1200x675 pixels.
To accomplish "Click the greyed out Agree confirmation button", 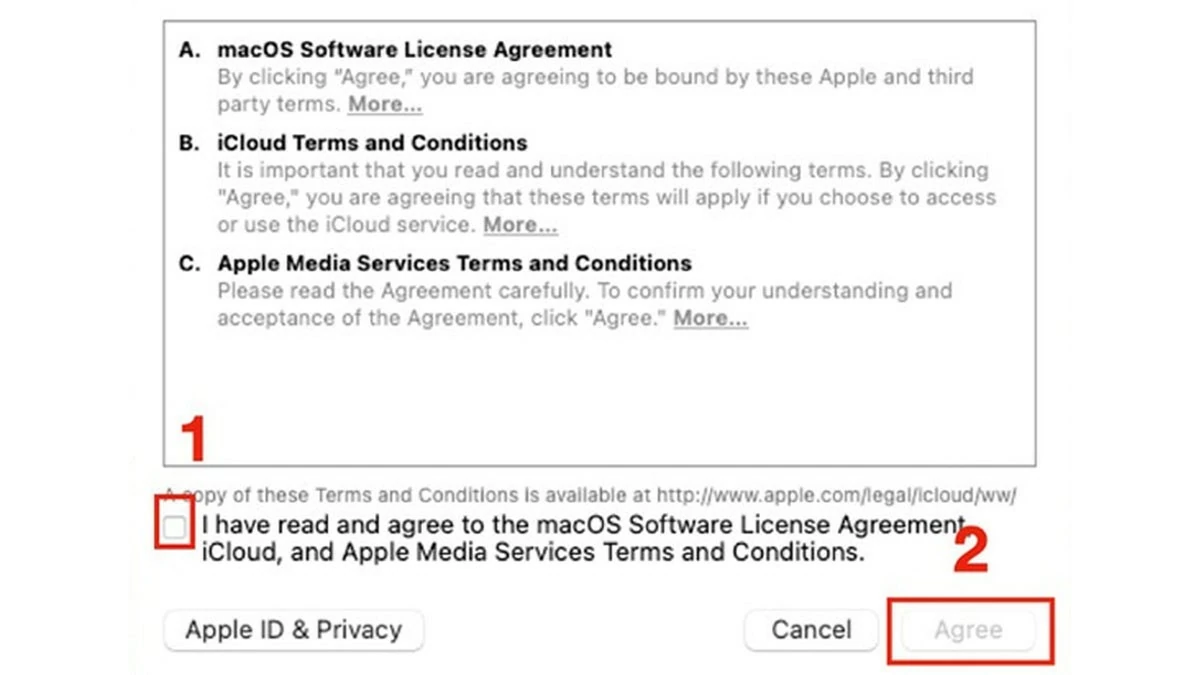I will tap(971, 630).
